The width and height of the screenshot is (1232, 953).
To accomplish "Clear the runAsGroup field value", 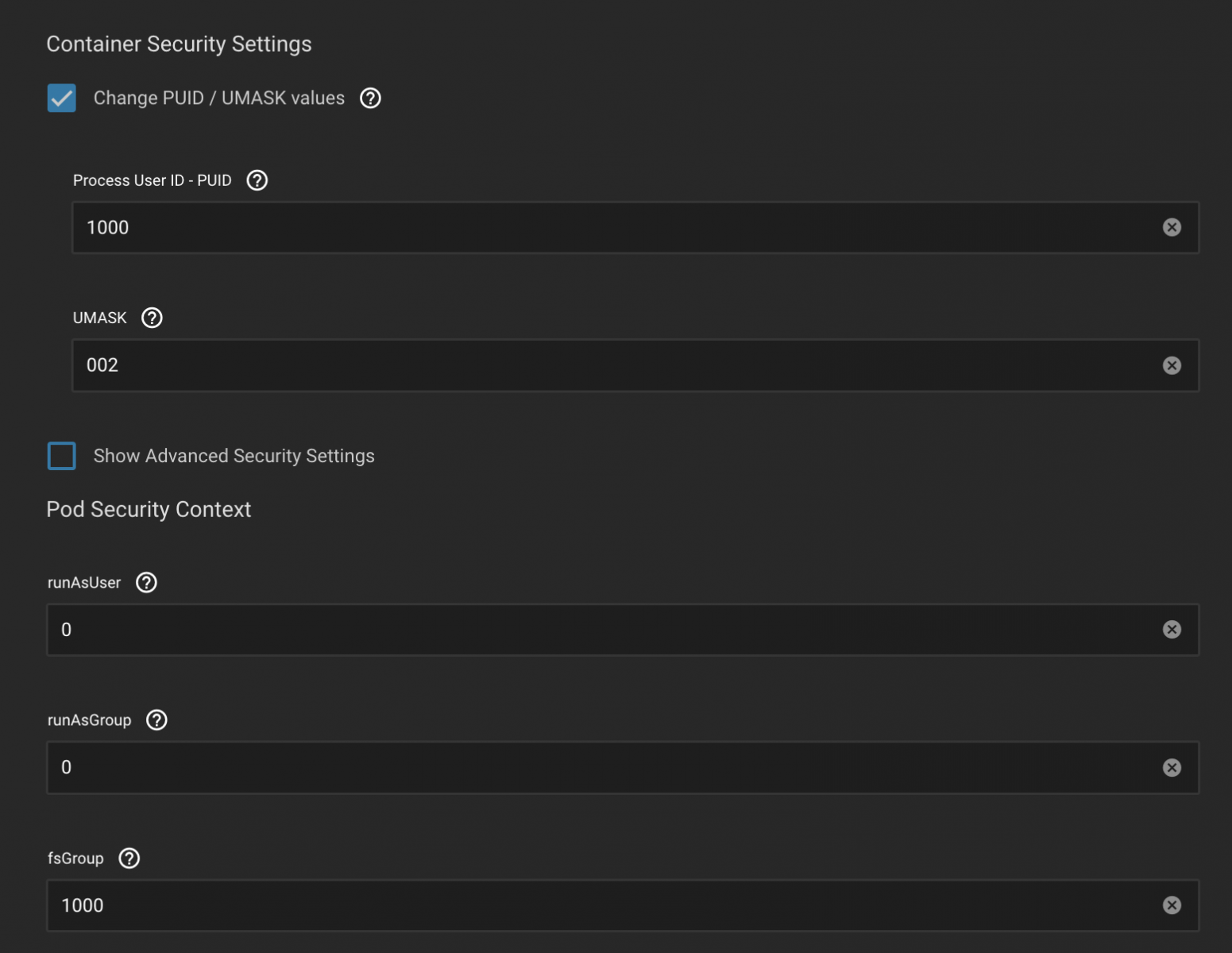I will click(1172, 767).
